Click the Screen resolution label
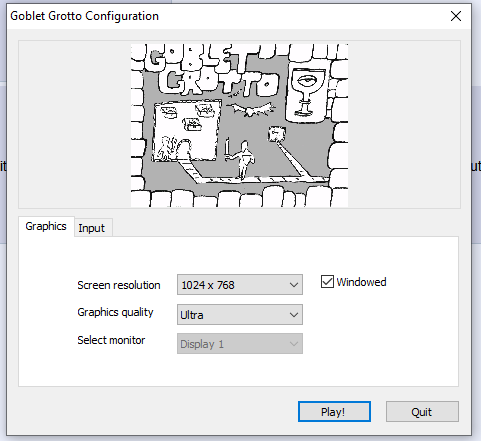This screenshot has height=441, width=481. pyautogui.click(x=119, y=285)
